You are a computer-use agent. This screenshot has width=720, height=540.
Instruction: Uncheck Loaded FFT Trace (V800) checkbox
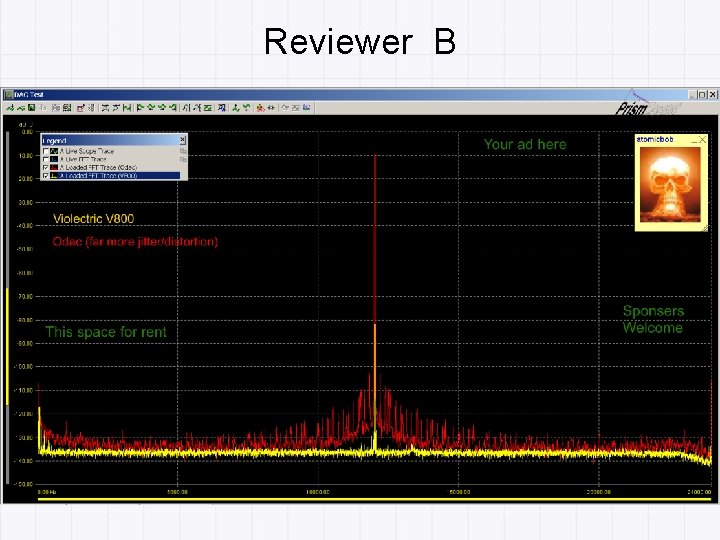point(45,176)
